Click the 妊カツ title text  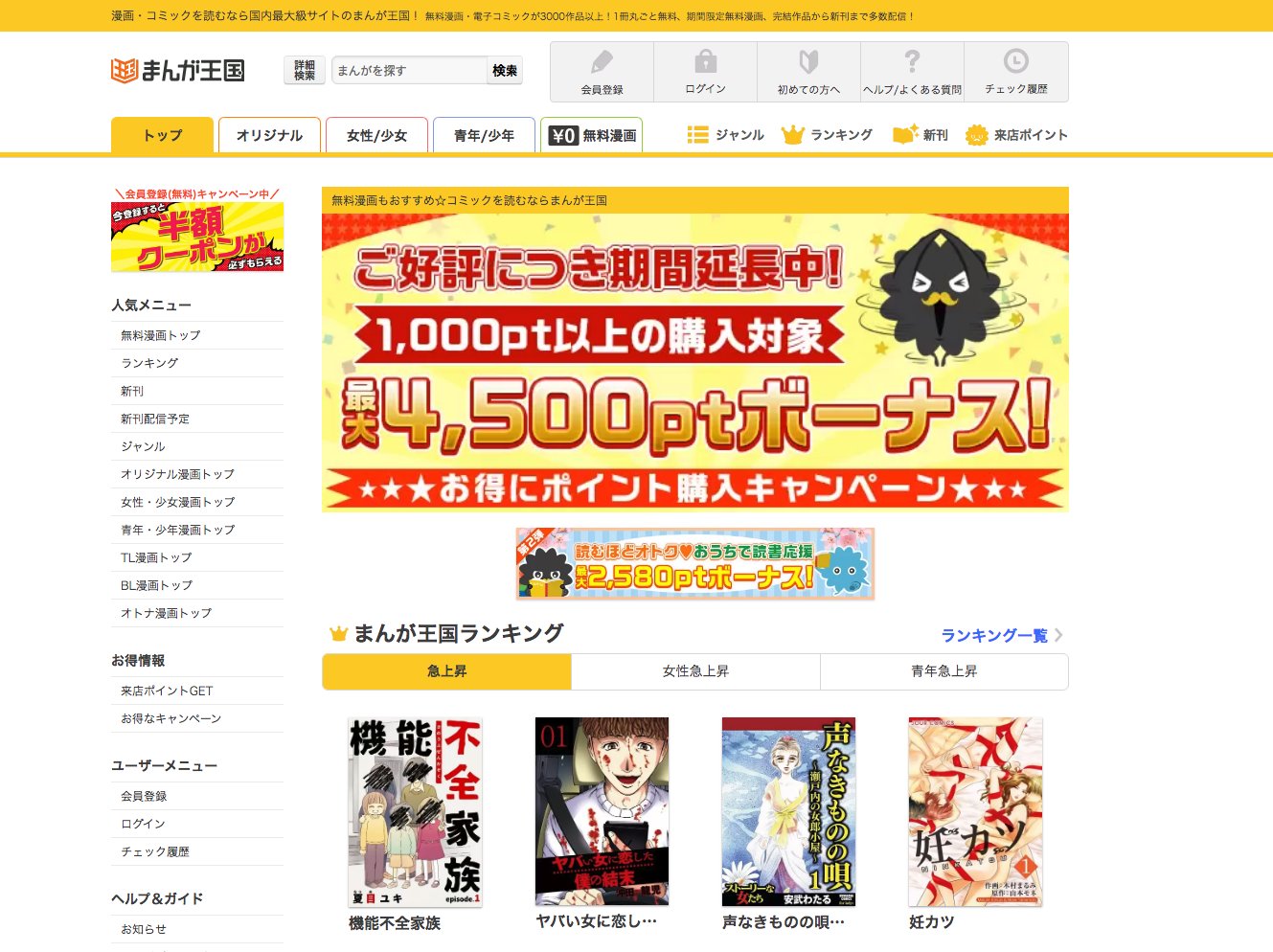tap(931, 922)
